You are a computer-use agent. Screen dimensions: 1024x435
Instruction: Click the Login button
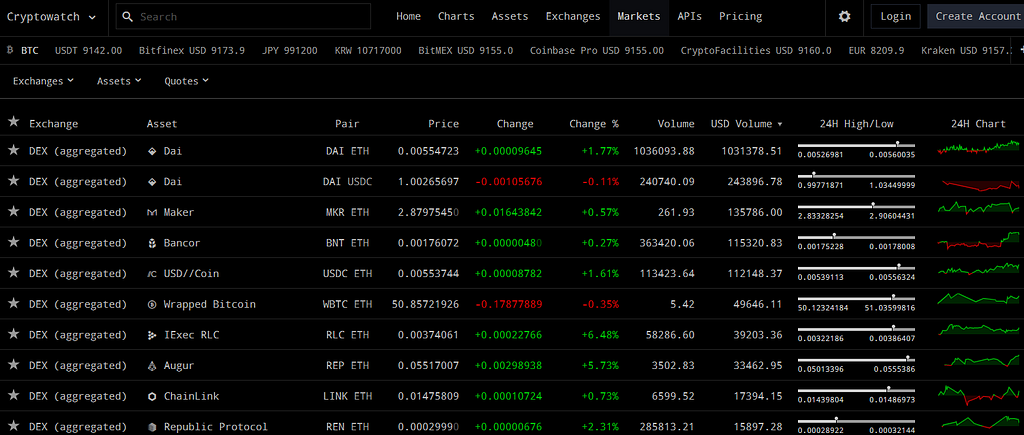(x=895, y=16)
